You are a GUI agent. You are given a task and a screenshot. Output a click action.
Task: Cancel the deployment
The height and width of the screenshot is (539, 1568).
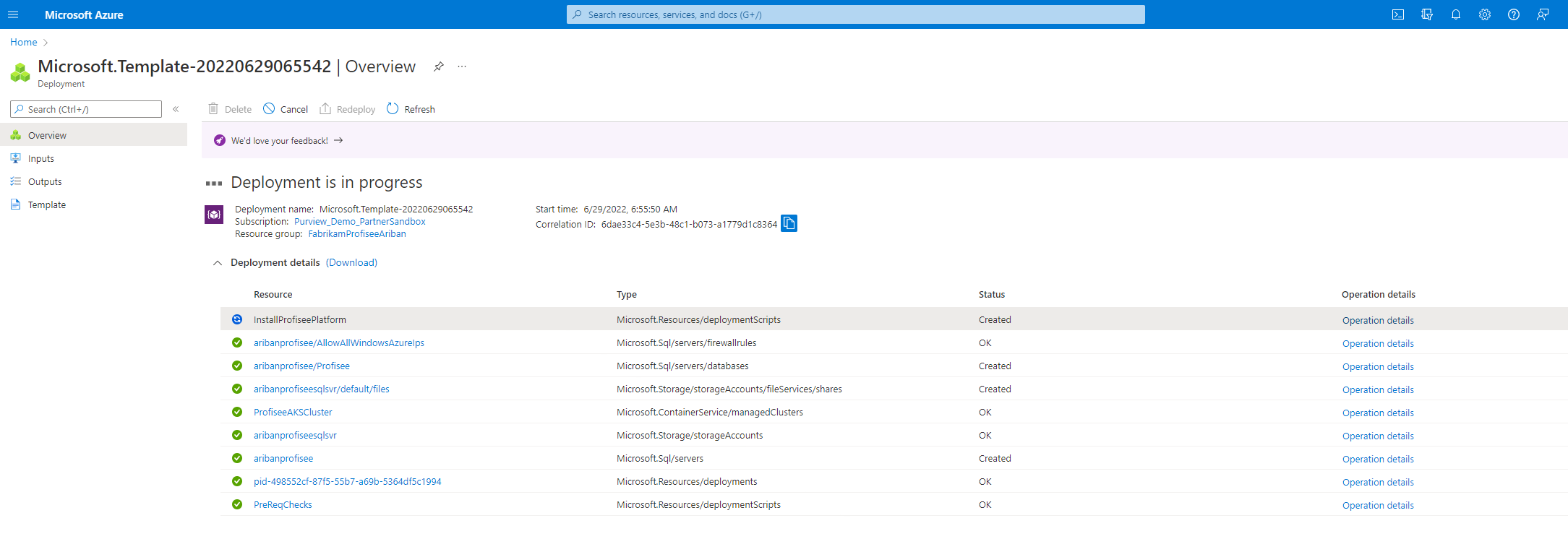(286, 109)
